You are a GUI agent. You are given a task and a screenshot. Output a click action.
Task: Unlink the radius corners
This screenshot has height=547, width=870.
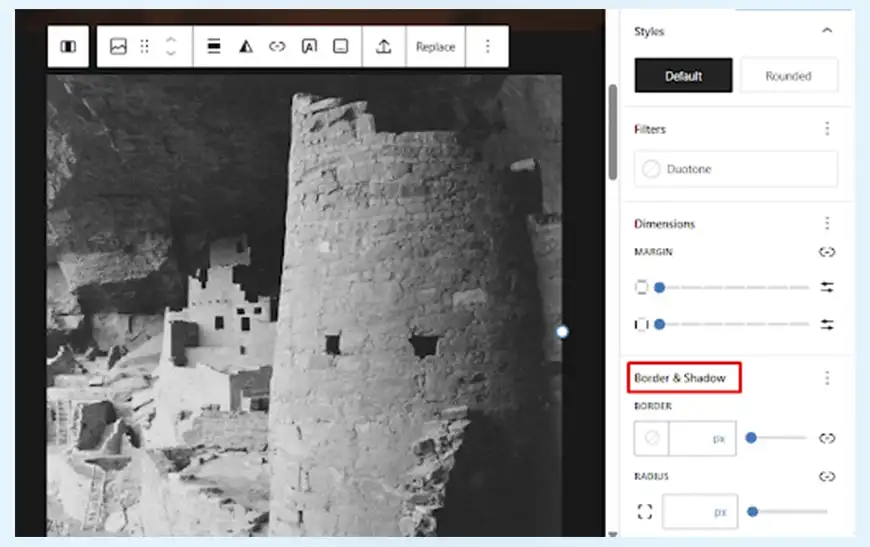point(827,476)
